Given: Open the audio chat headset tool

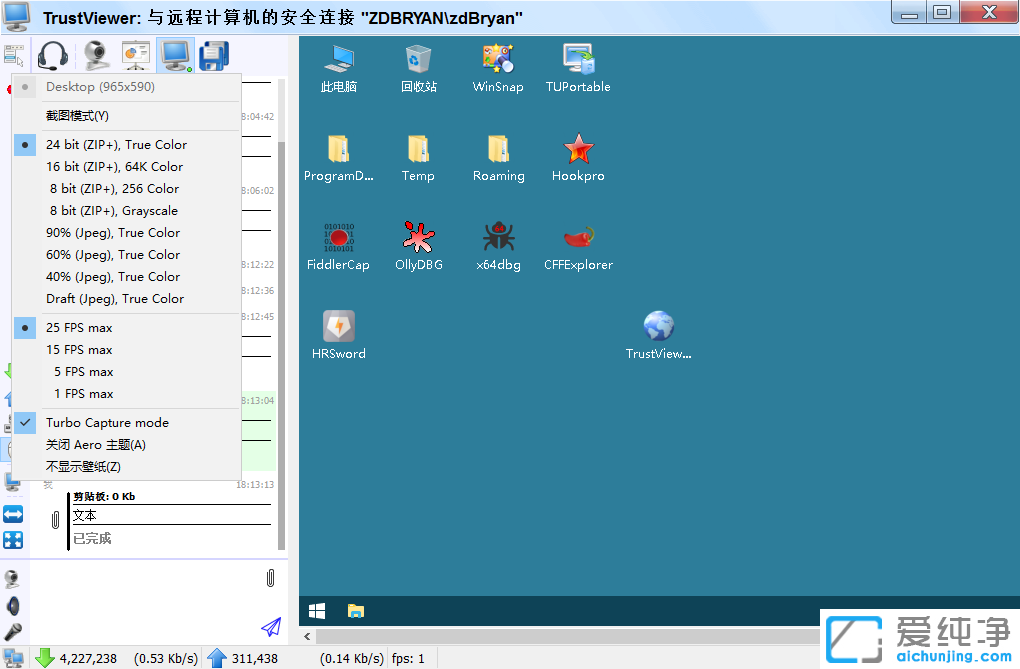Looking at the screenshot, I should coord(52,55).
